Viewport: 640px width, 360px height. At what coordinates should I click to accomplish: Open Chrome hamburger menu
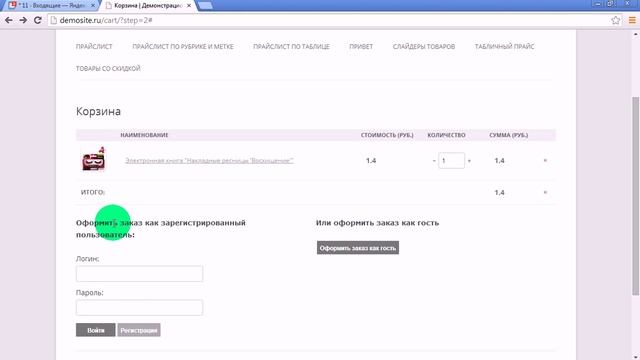pos(632,20)
